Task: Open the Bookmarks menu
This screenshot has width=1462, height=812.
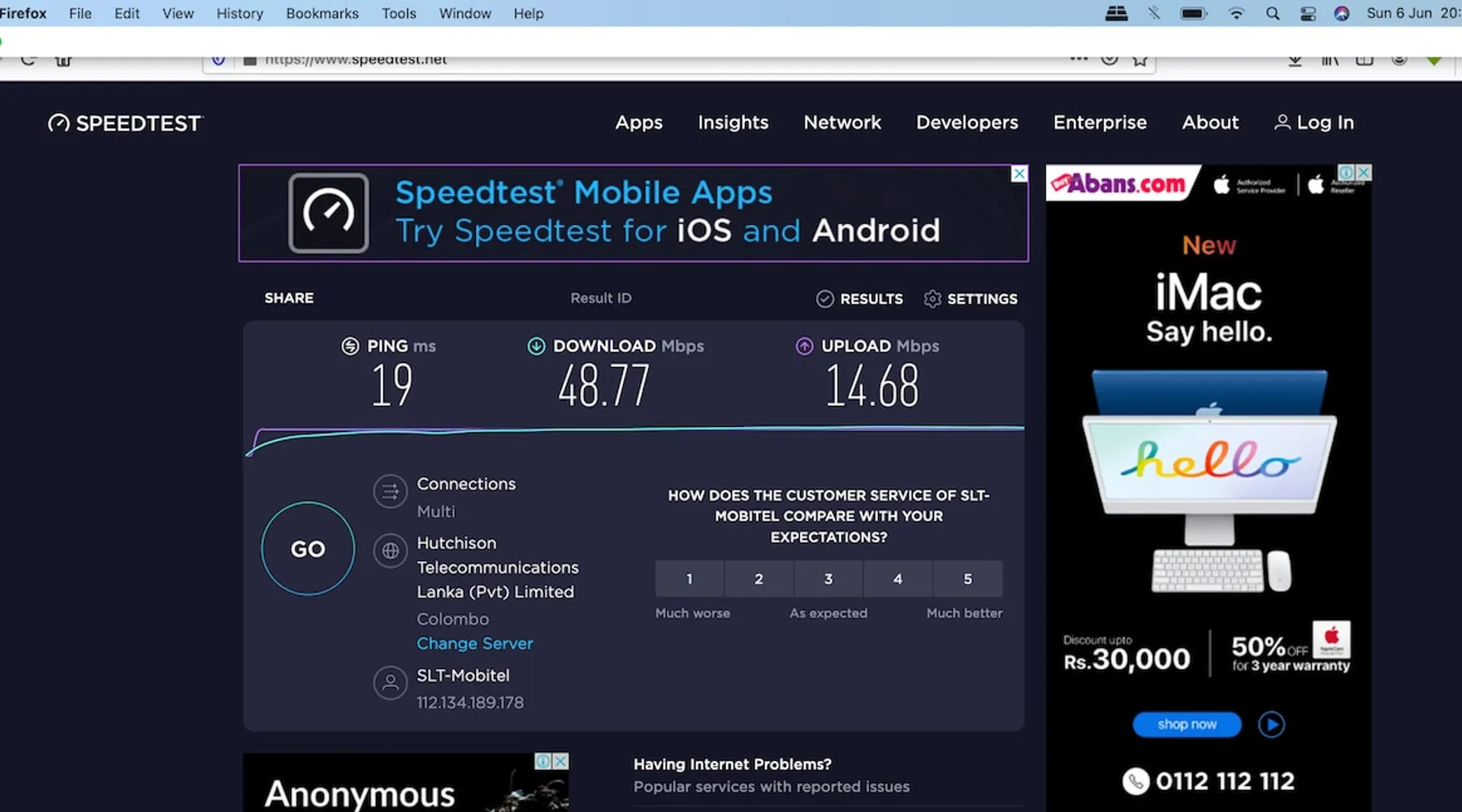Action: 322,13
